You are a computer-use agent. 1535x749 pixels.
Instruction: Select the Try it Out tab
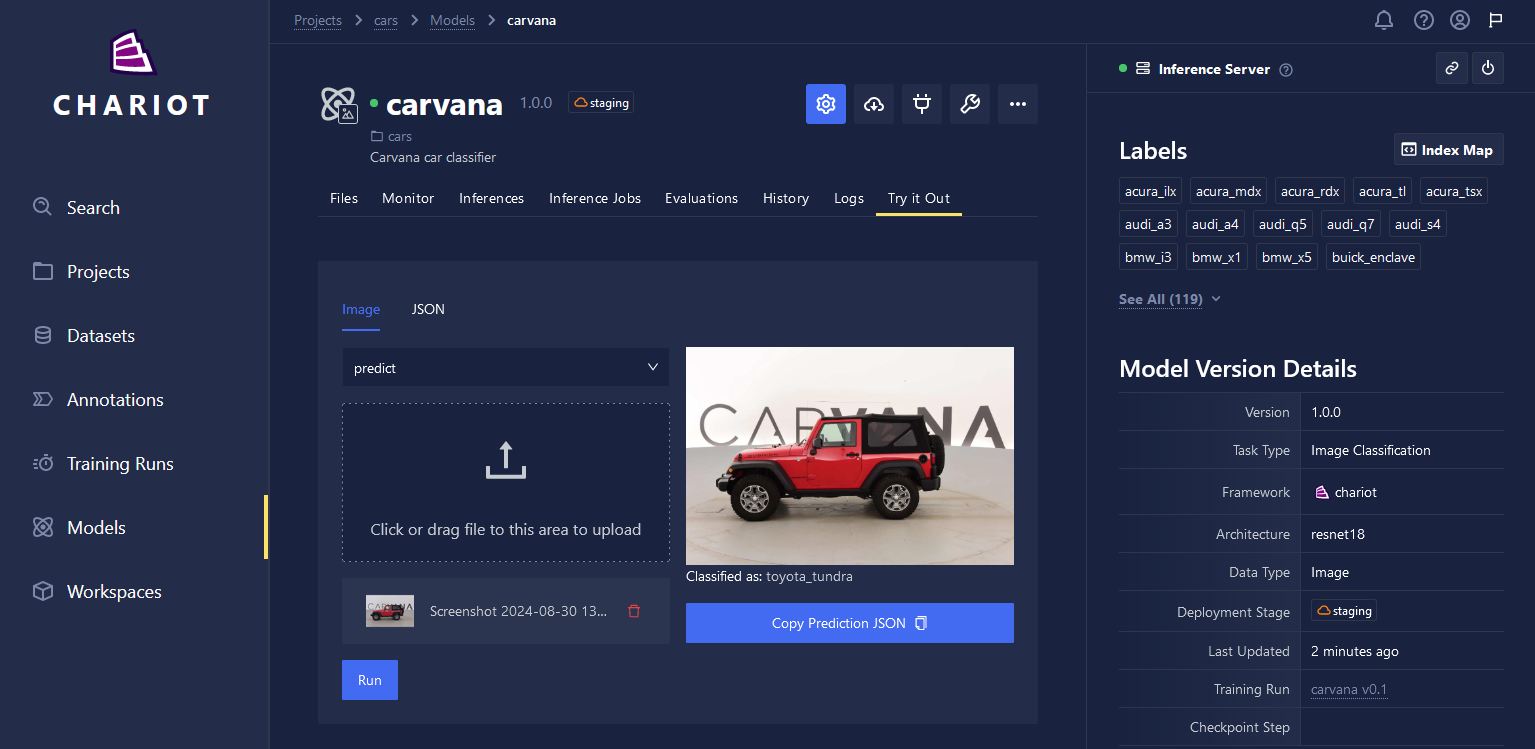coord(919,198)
